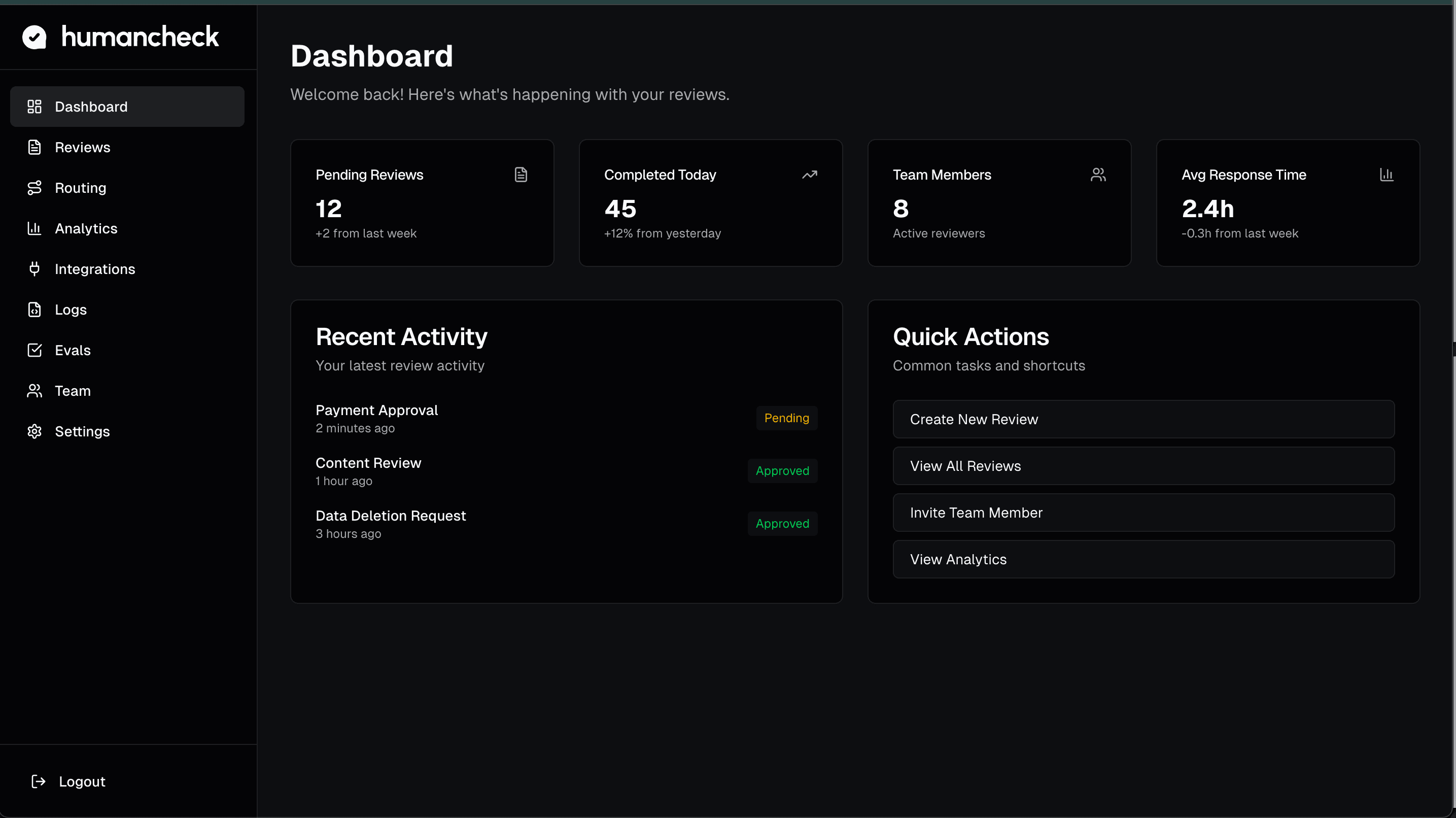This screenshot has height=818, width=1456.
Task: Click the trending-up icon on Completed Today card
Action: point(810,174)
